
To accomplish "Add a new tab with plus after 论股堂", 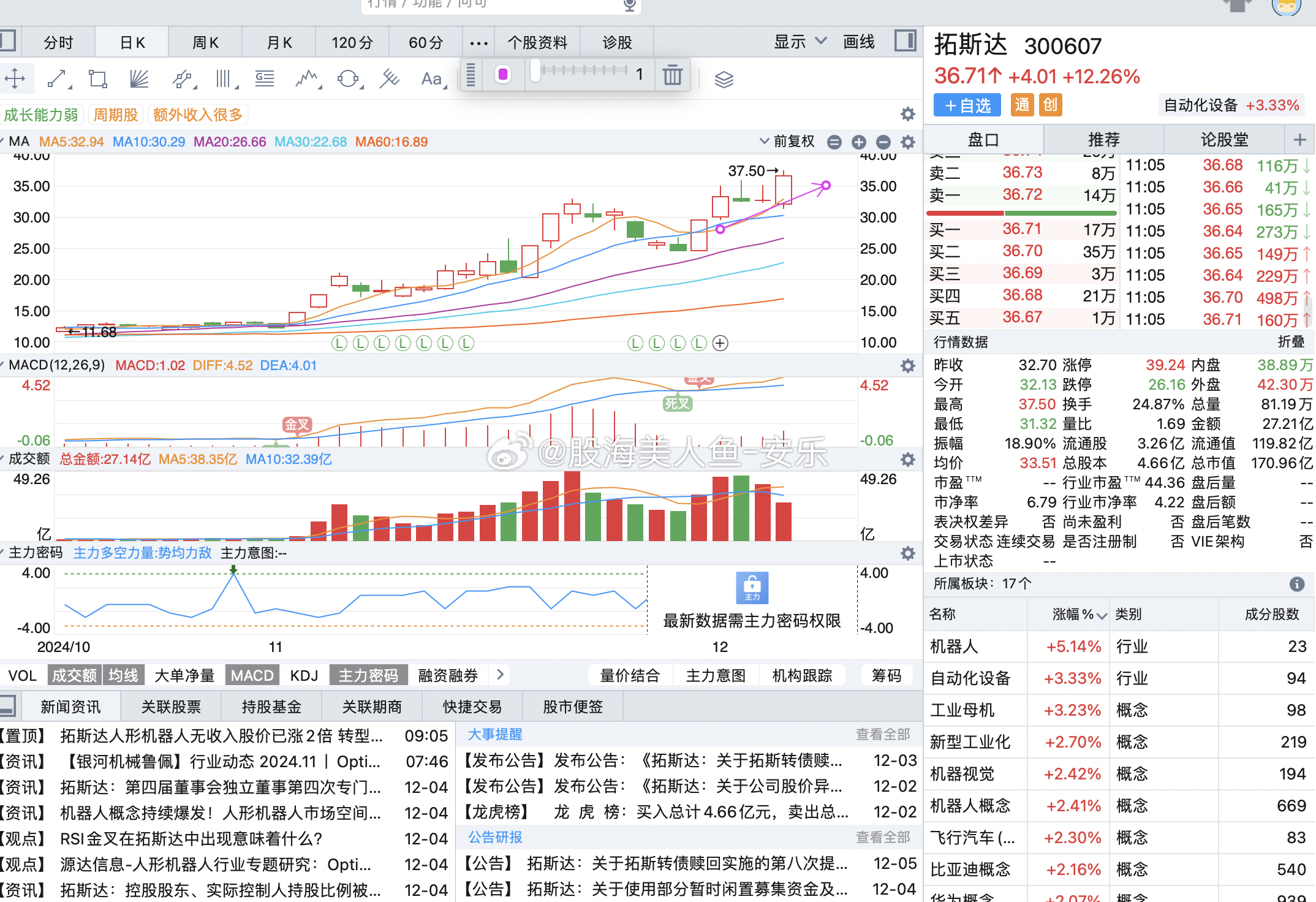I will (1300, 140).
